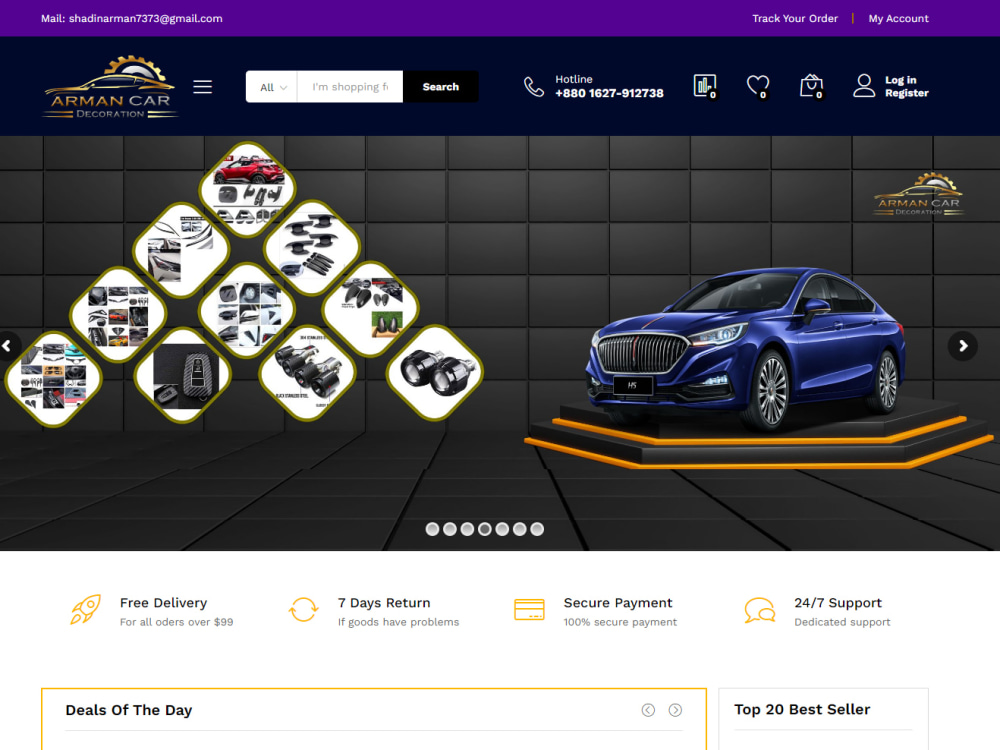
Task: Click the Secure Payment text
Action: coord(618,603)
